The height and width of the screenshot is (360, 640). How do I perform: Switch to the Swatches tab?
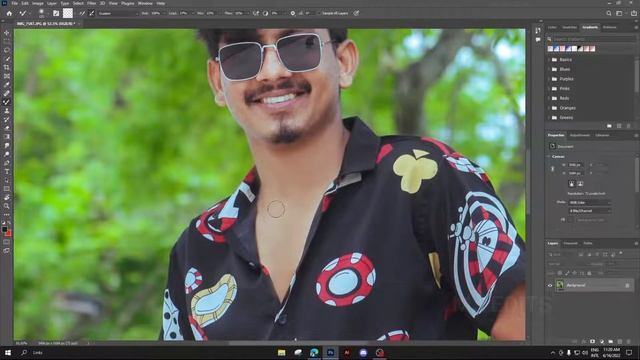[x=569, y=27]
